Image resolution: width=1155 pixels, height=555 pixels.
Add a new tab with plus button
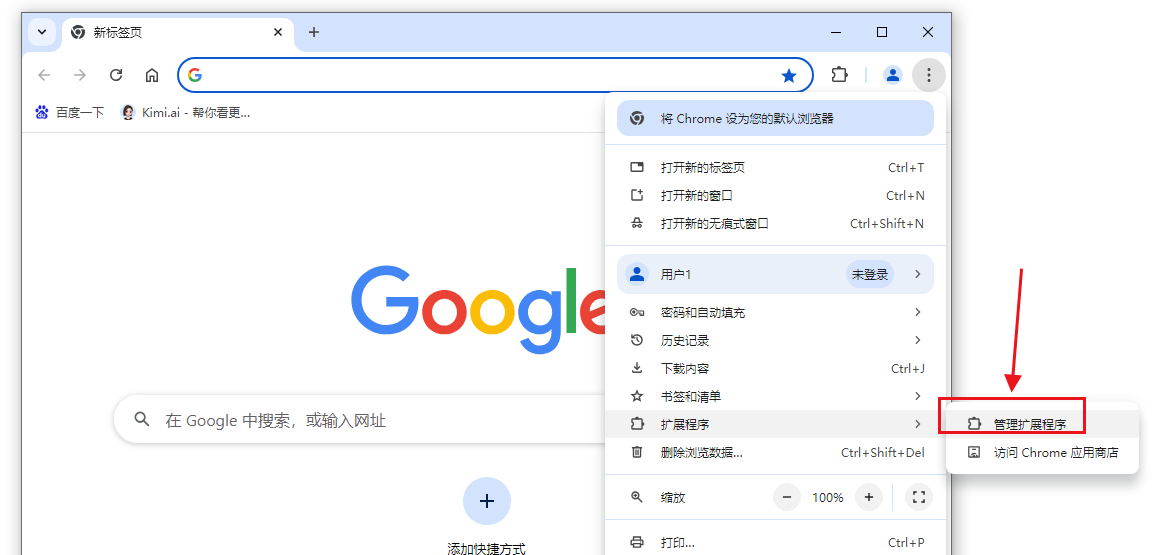pos(314,32)
